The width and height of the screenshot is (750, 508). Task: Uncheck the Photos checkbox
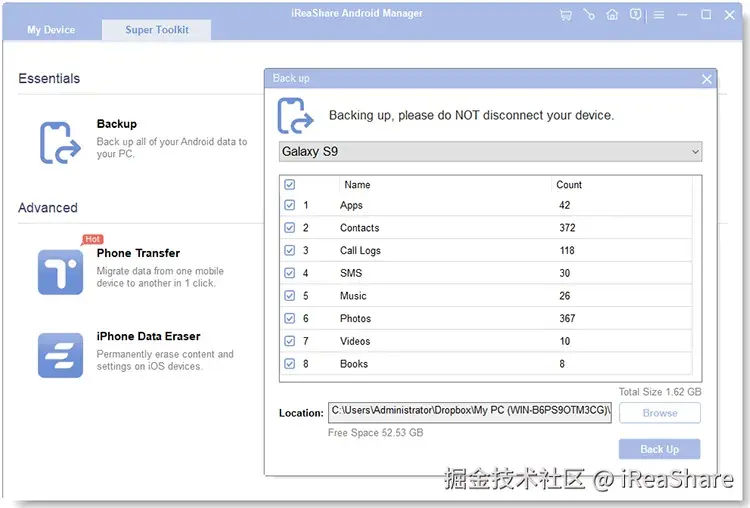[289, 319]
